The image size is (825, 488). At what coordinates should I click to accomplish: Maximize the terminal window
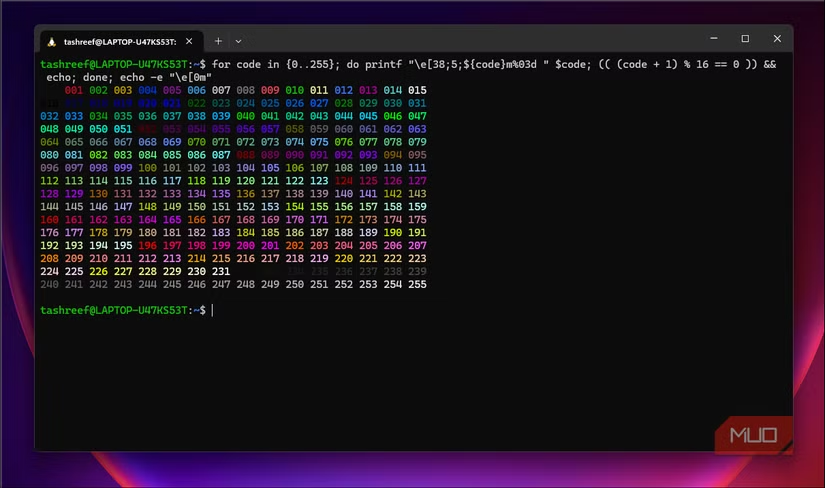click(x=745, y=39)
